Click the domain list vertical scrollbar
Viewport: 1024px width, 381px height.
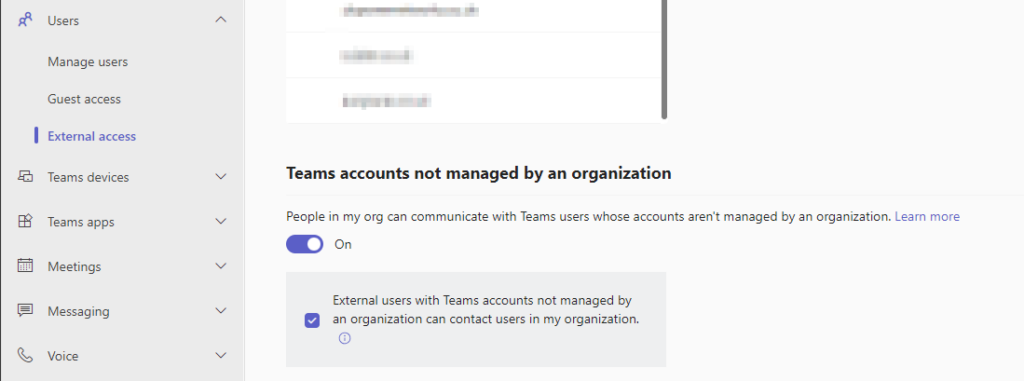[664, 59]
